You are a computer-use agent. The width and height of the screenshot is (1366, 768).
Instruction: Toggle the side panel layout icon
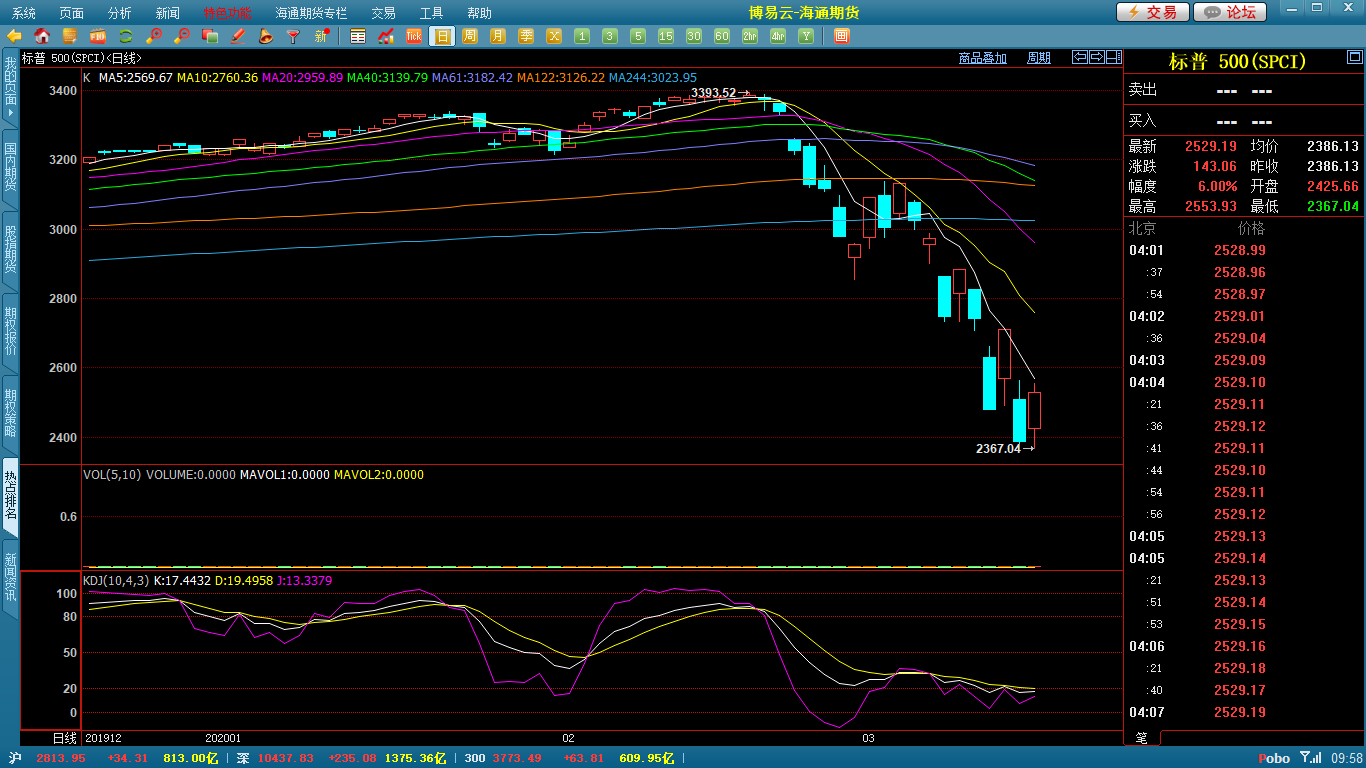(x=1114, y=57)
